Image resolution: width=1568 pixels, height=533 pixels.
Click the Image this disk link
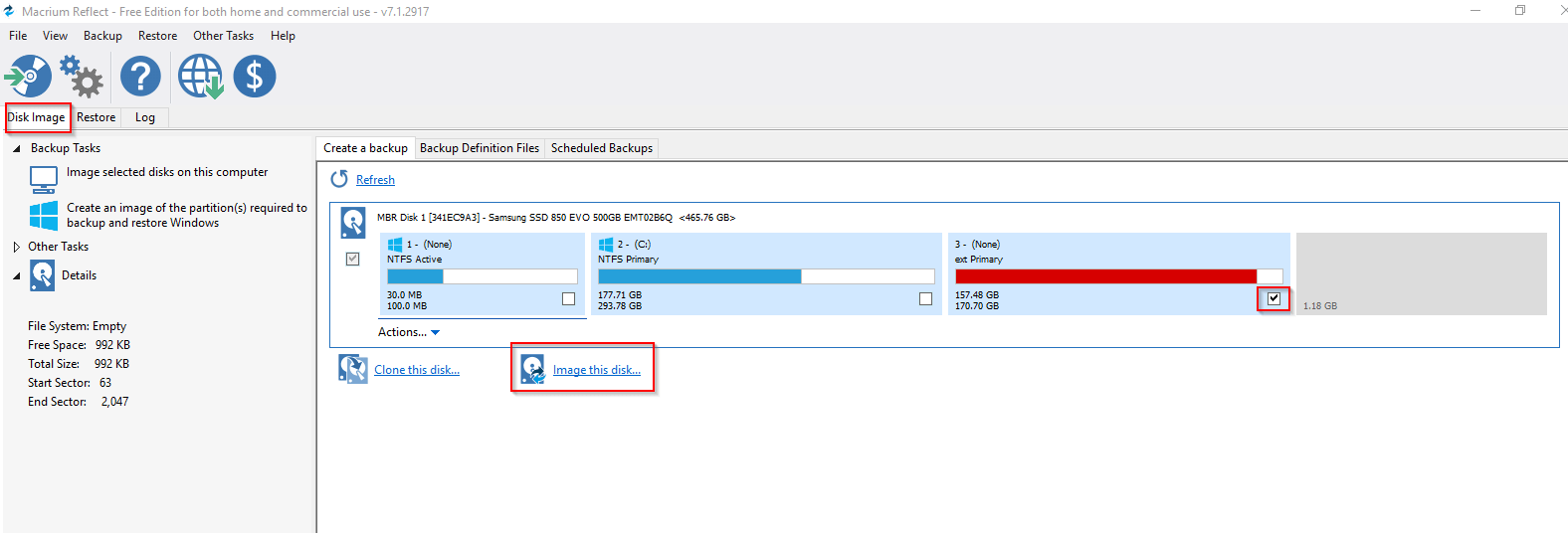[x=597, y=370]
